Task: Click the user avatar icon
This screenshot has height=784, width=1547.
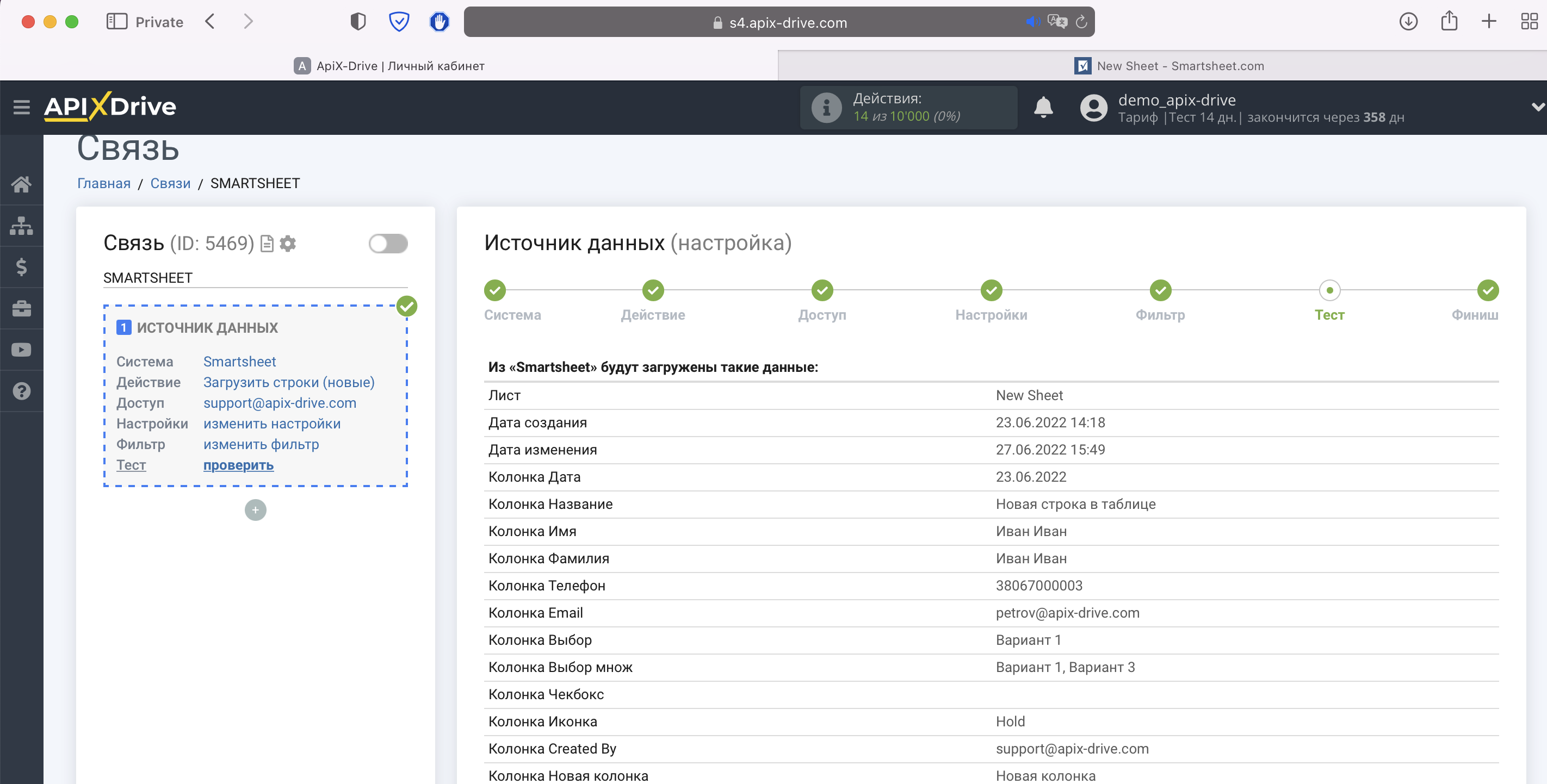Action: click(1093, 108)
